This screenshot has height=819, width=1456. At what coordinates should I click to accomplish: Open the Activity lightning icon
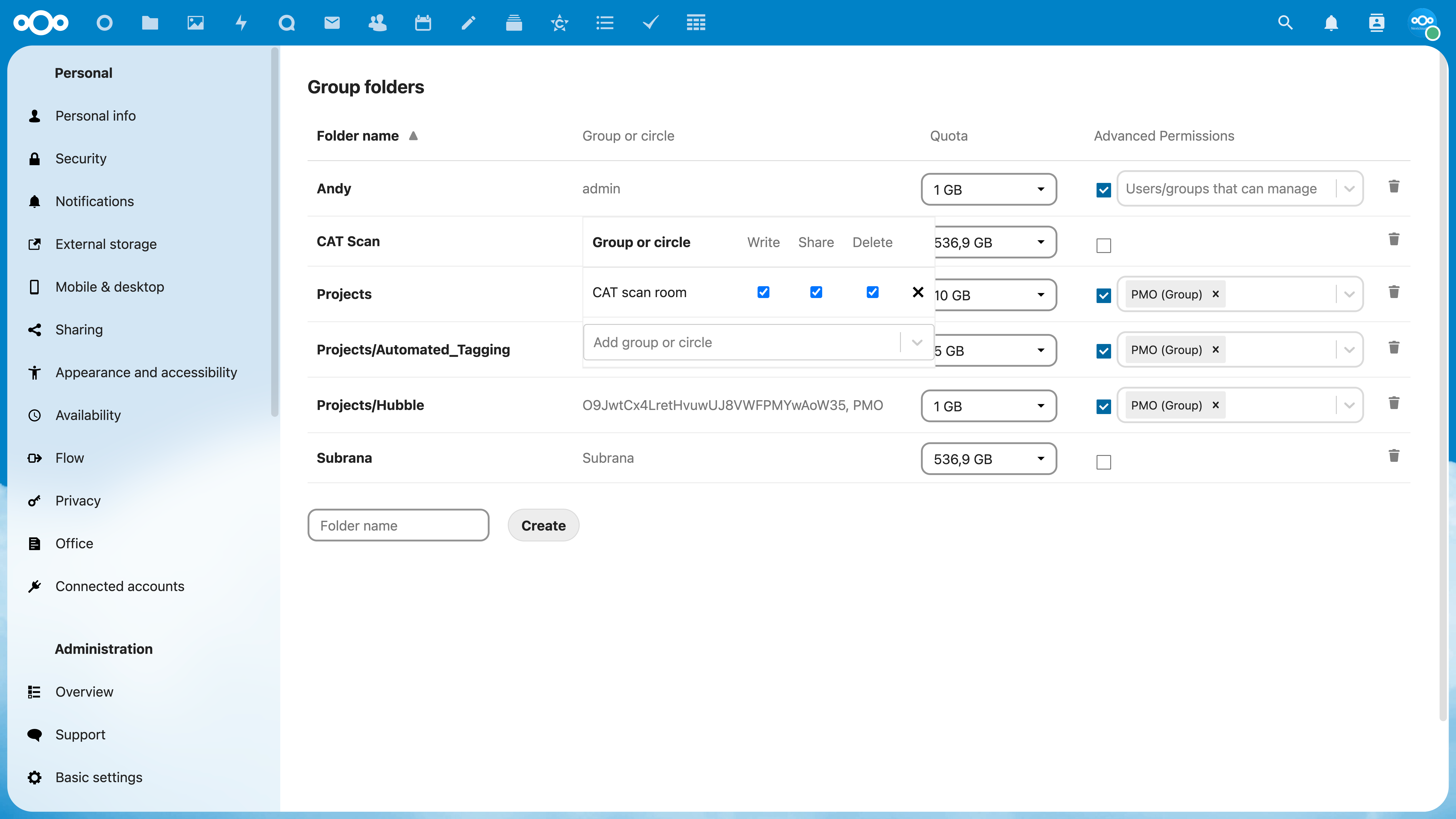[241, 23]
